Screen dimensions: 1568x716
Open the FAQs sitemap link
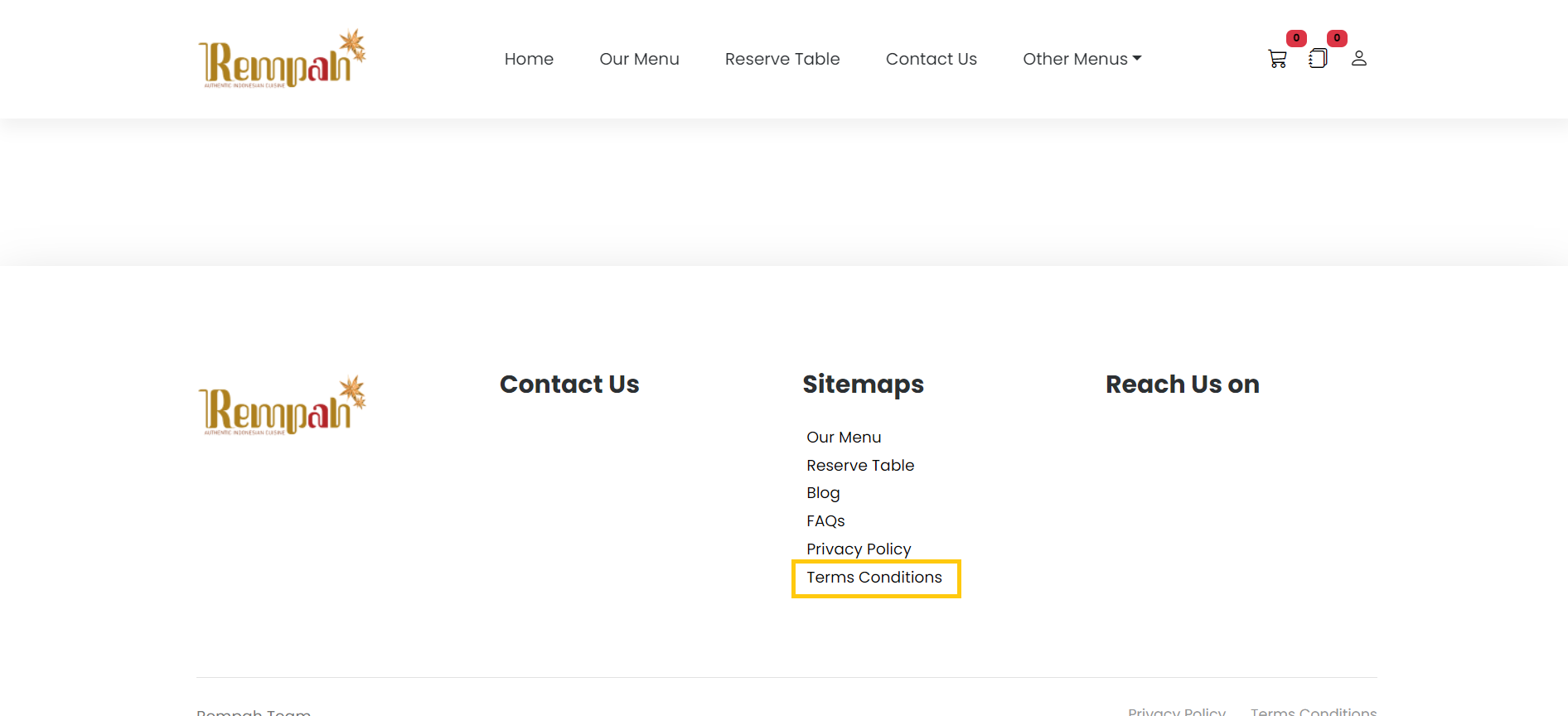click(825, 521)
